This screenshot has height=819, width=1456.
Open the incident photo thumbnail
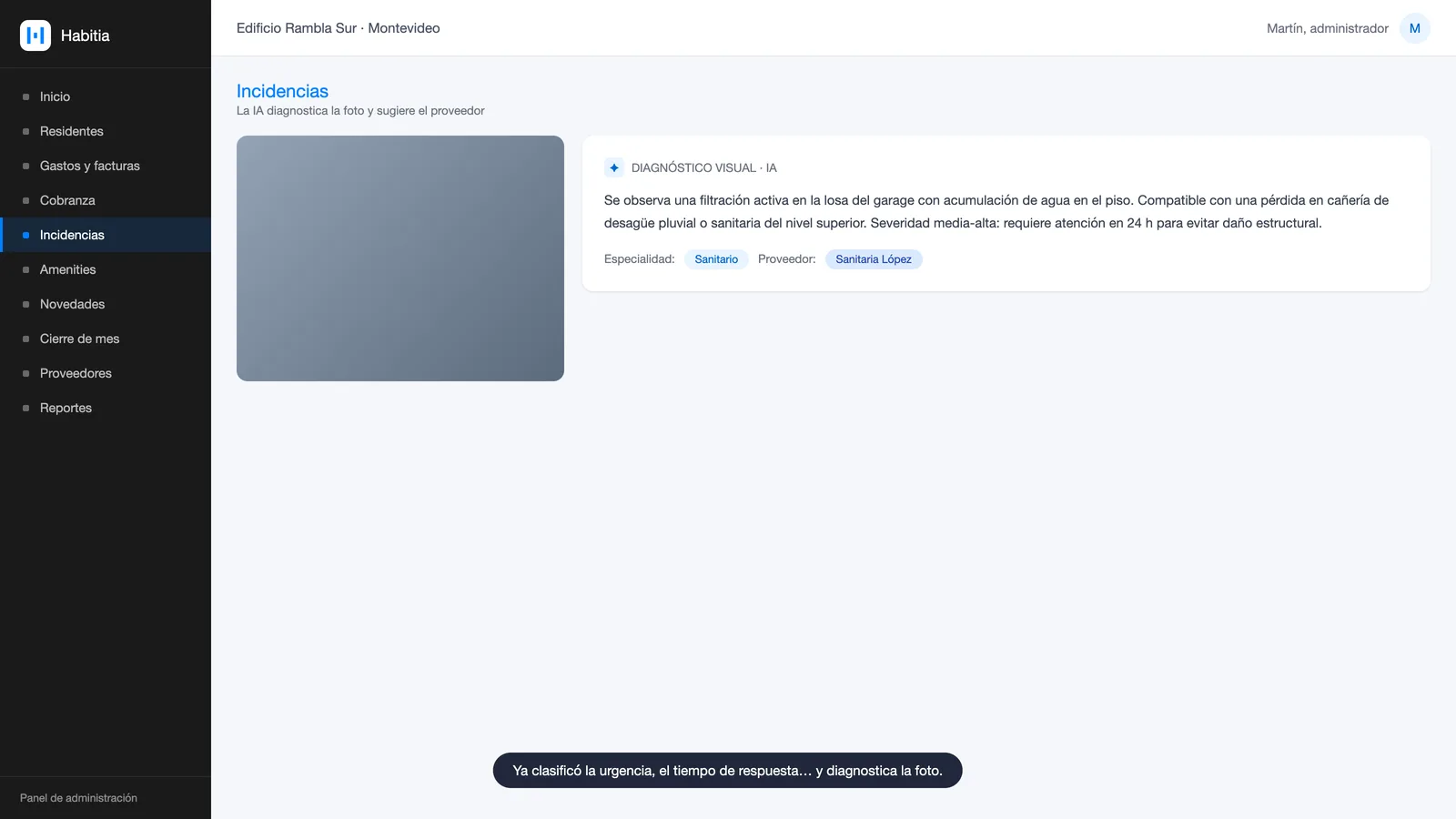tap(400, 258)
